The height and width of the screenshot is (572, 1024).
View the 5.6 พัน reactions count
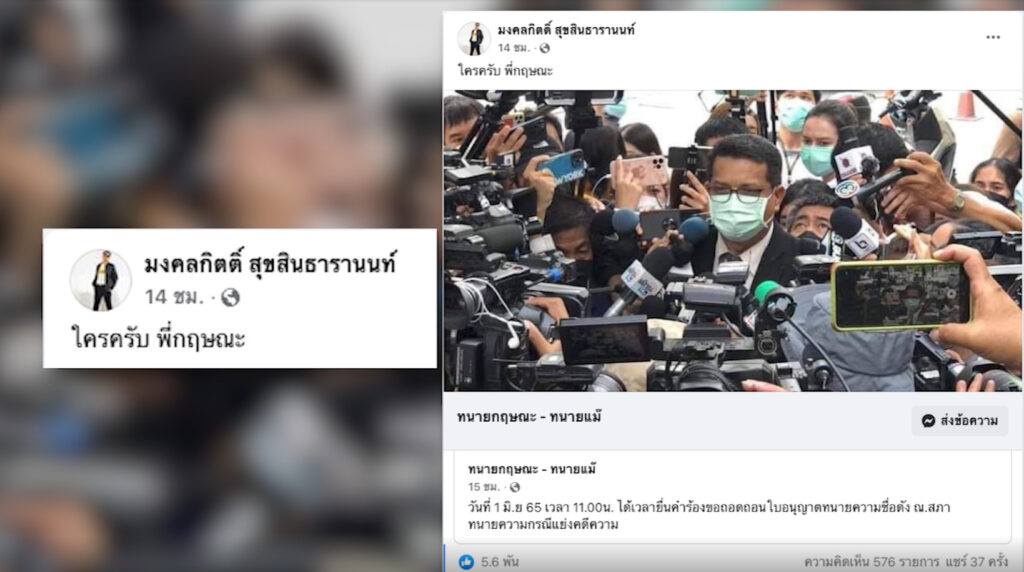pos(500,562)
